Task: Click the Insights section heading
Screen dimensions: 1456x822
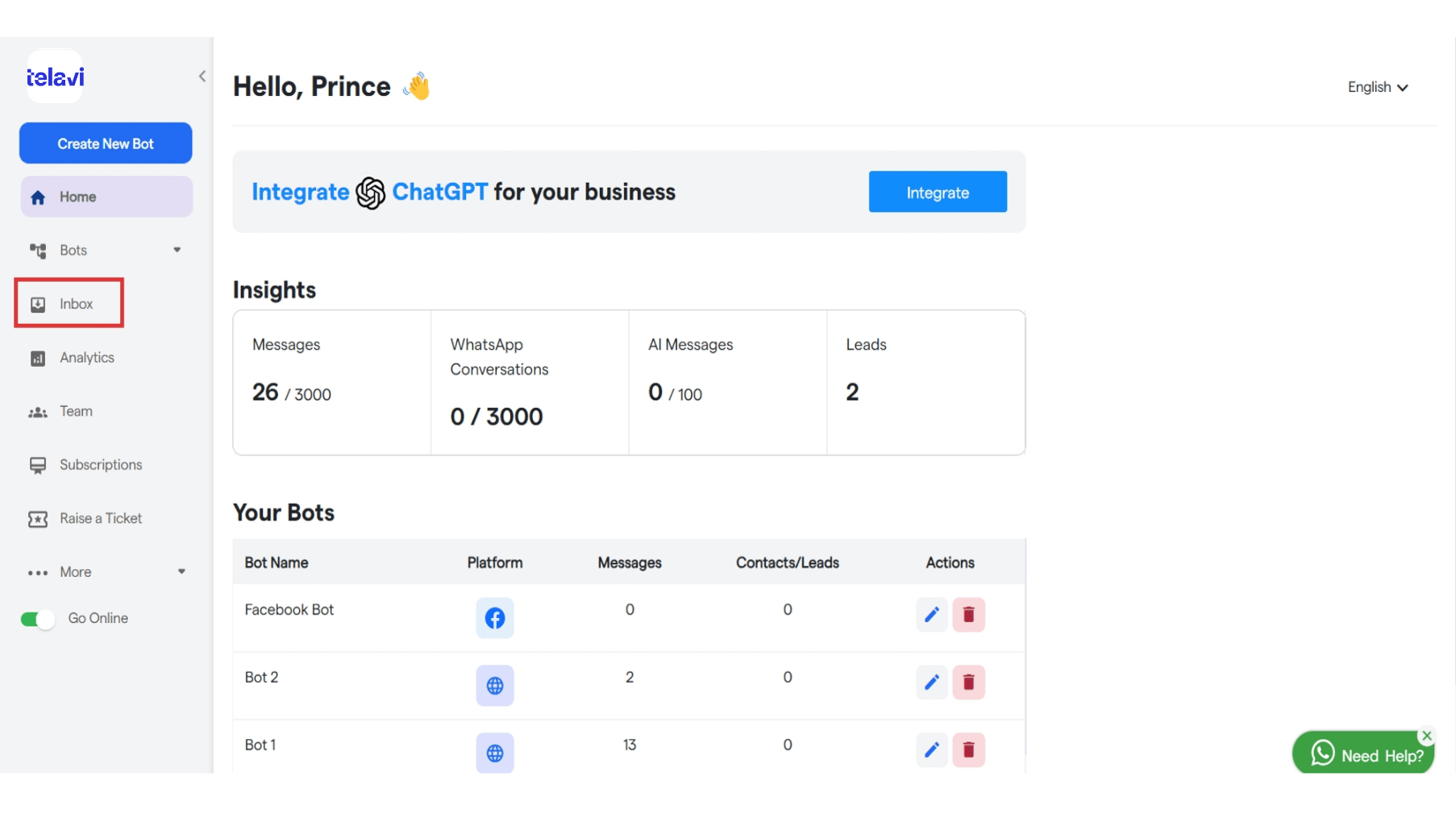Action: click(x=274, y=290)
